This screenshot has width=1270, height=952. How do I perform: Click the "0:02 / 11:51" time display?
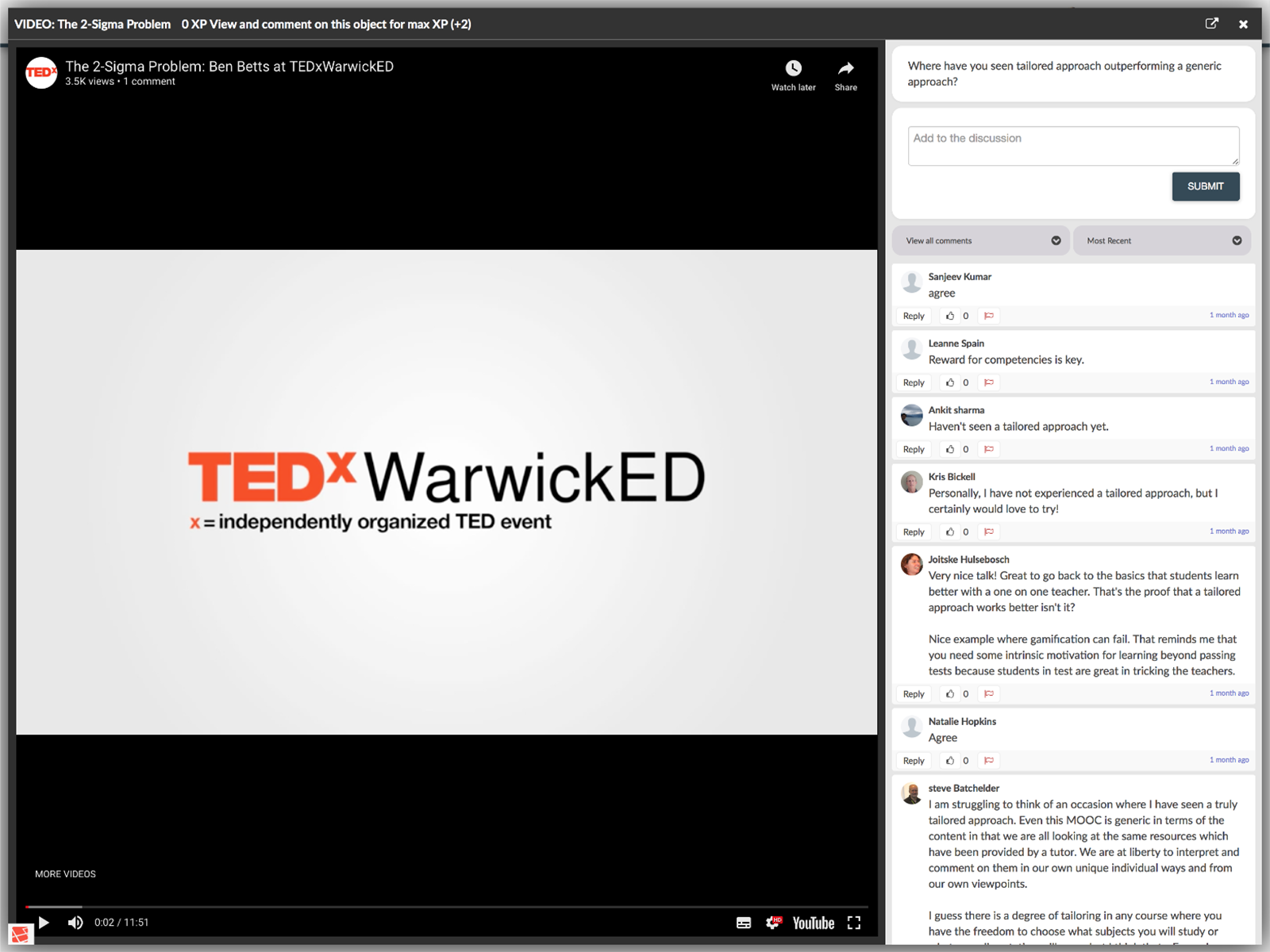click(x=121, y=923)
